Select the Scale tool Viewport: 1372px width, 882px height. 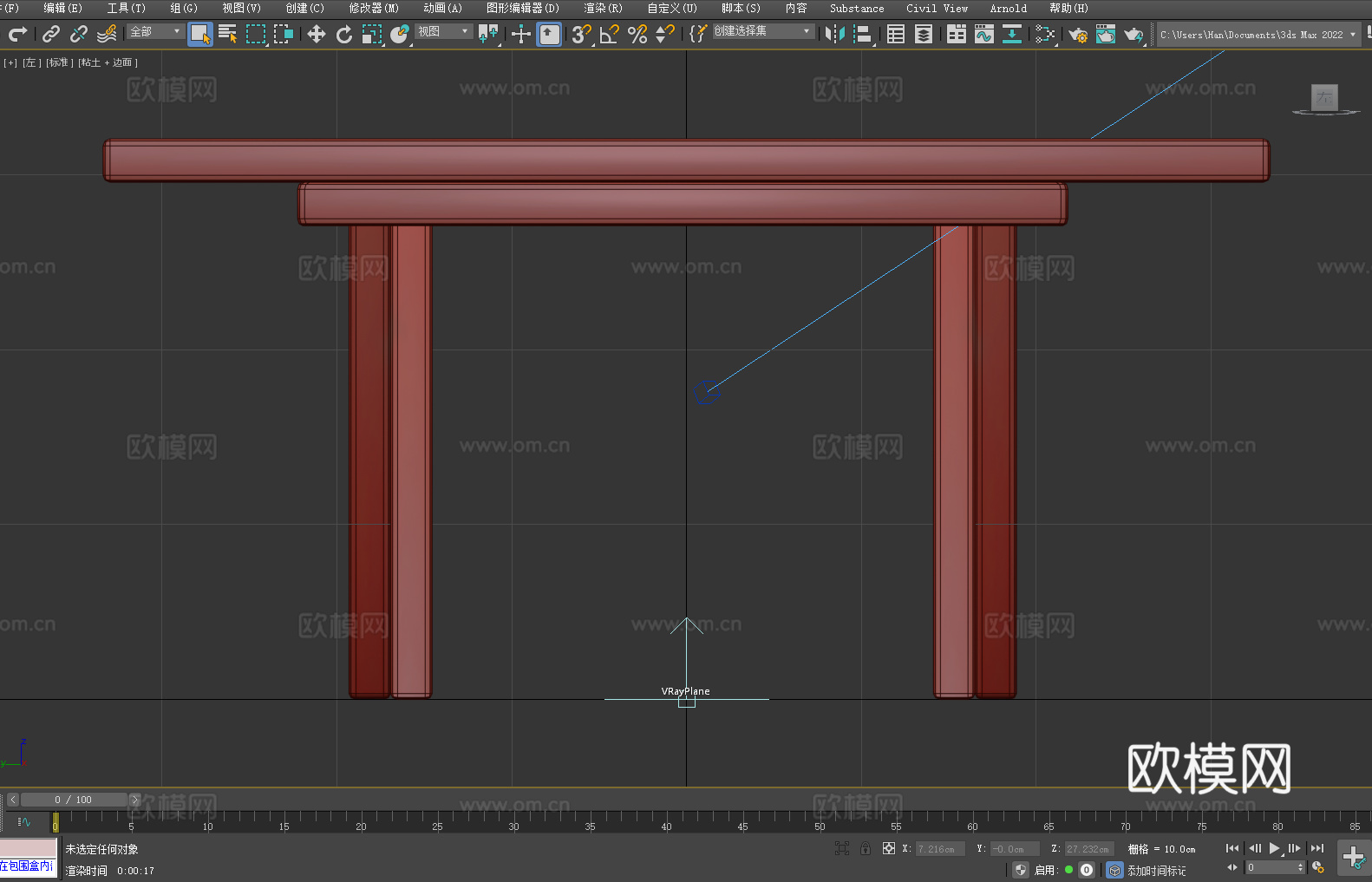pyautogui.click(x=372, y=34)
